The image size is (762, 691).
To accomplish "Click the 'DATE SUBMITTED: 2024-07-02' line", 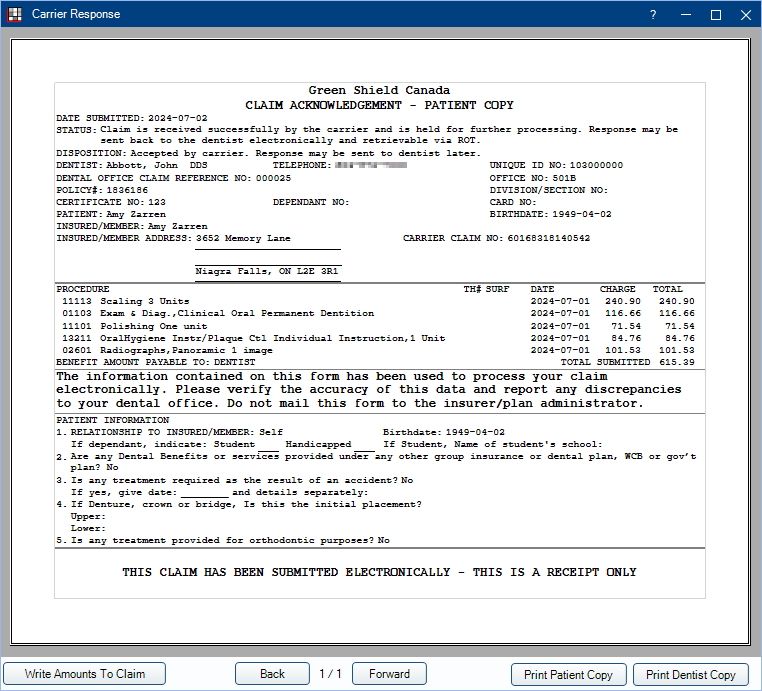I will pyautogui.click(x=132, y=118).
